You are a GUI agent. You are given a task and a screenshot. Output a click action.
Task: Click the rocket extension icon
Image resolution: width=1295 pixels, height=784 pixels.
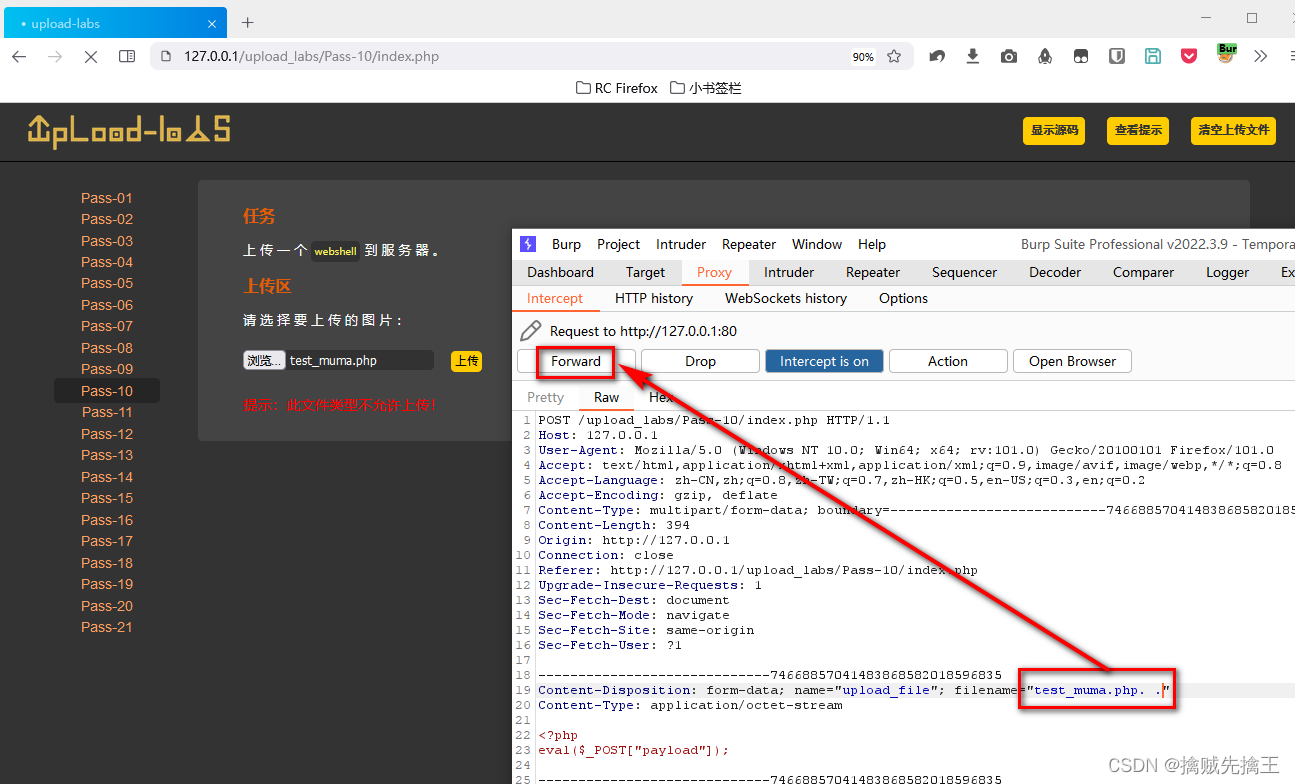coord(1045,57)
